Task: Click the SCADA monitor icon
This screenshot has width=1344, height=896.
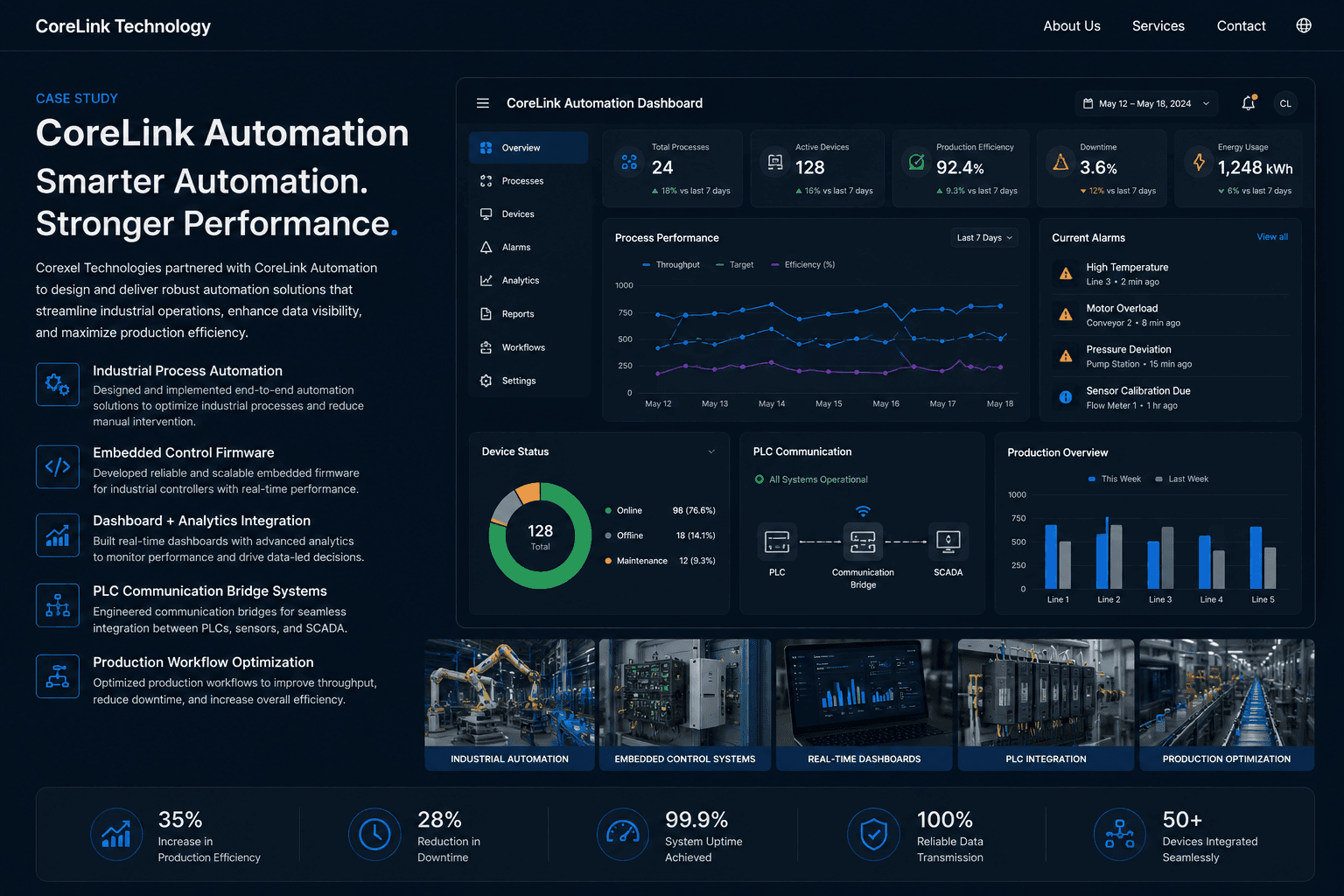Action: tap(948, 542)
